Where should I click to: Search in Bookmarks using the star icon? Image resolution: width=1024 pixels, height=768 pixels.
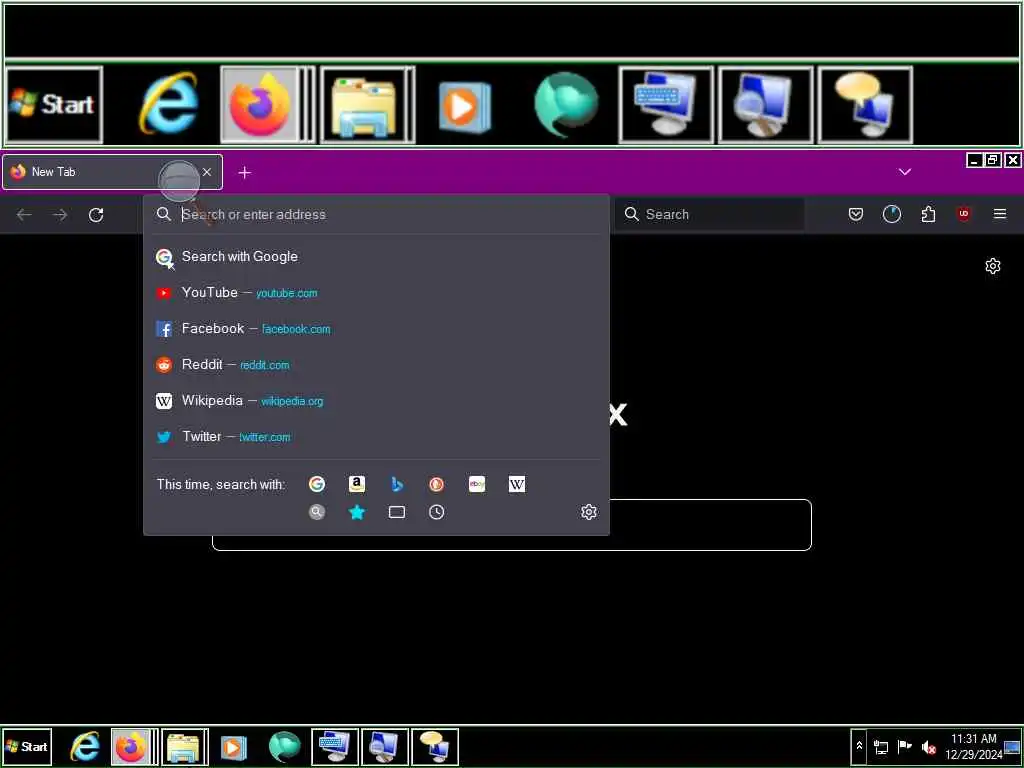coord(357,512)
